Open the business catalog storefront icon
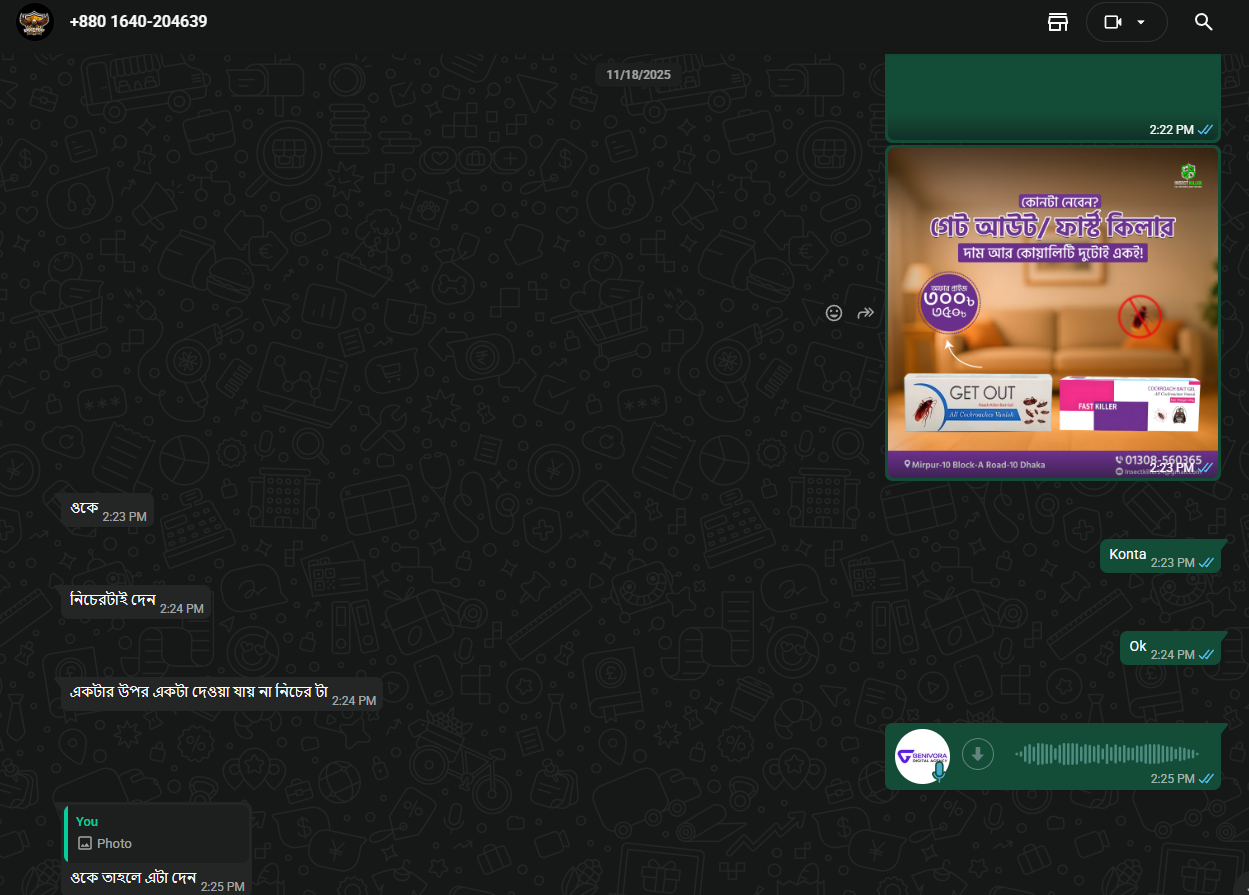The width and height of the screenshot is (1249, 895). point(1058,21)
